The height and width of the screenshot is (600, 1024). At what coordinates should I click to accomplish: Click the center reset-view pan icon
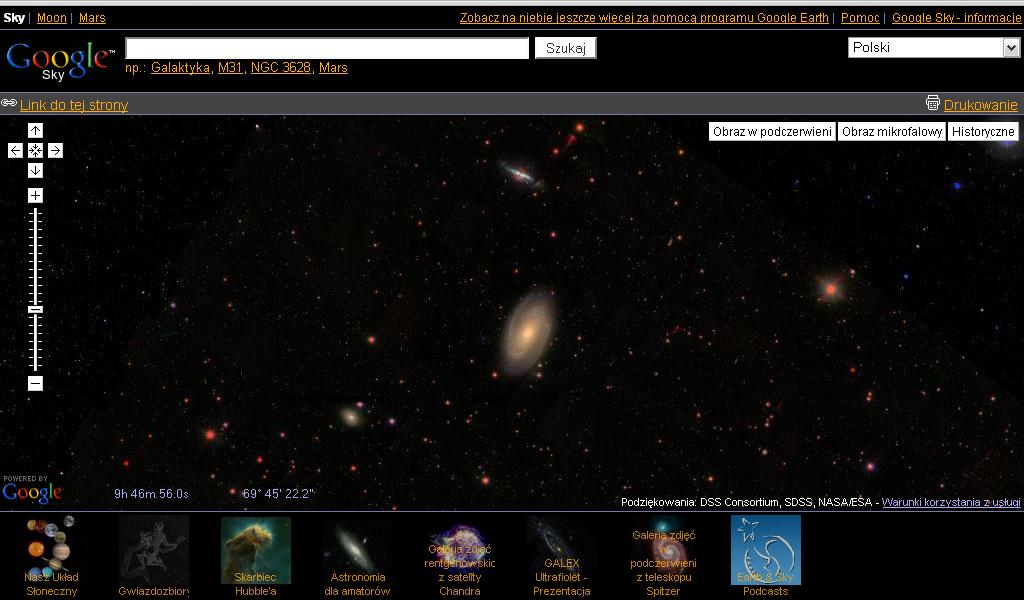point(35,150)
